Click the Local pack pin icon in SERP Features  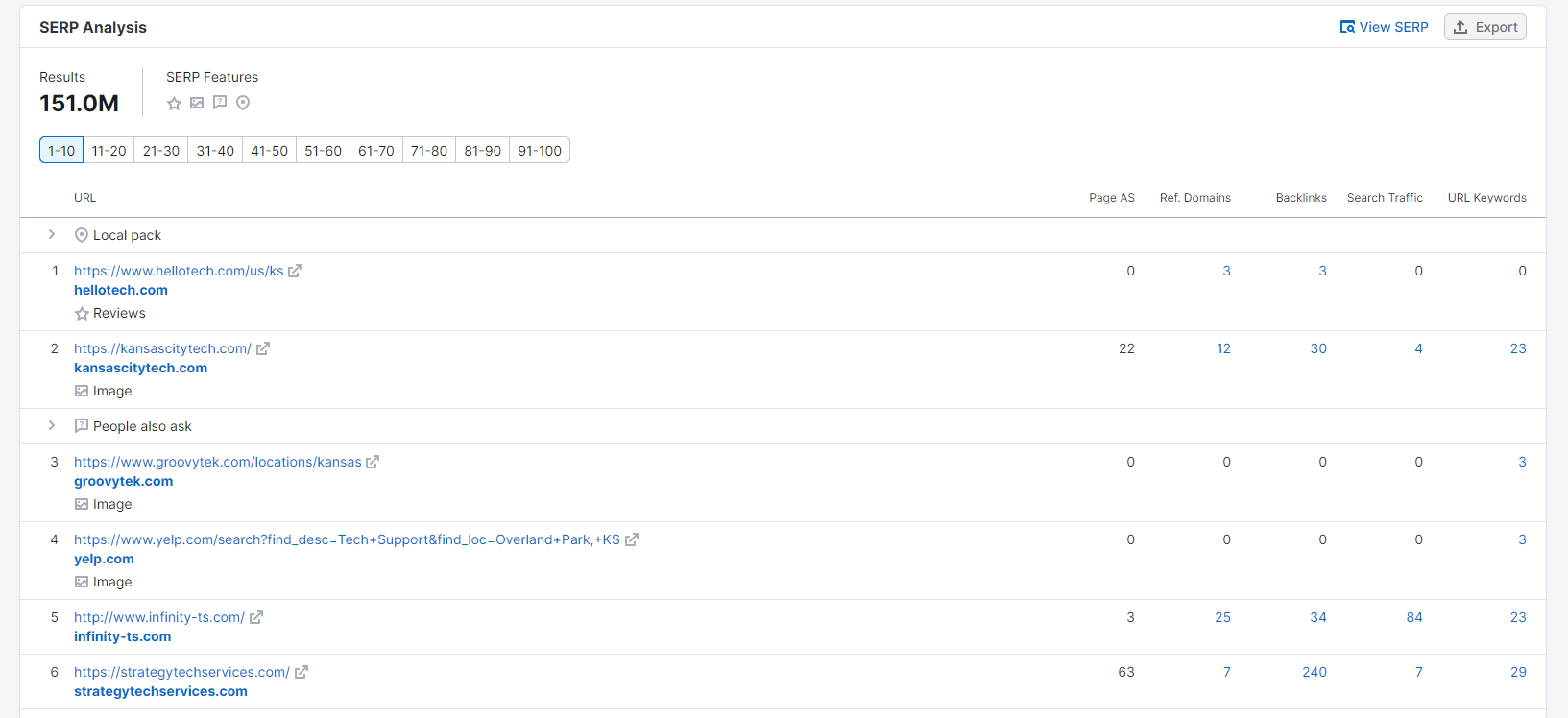point(243,104)
